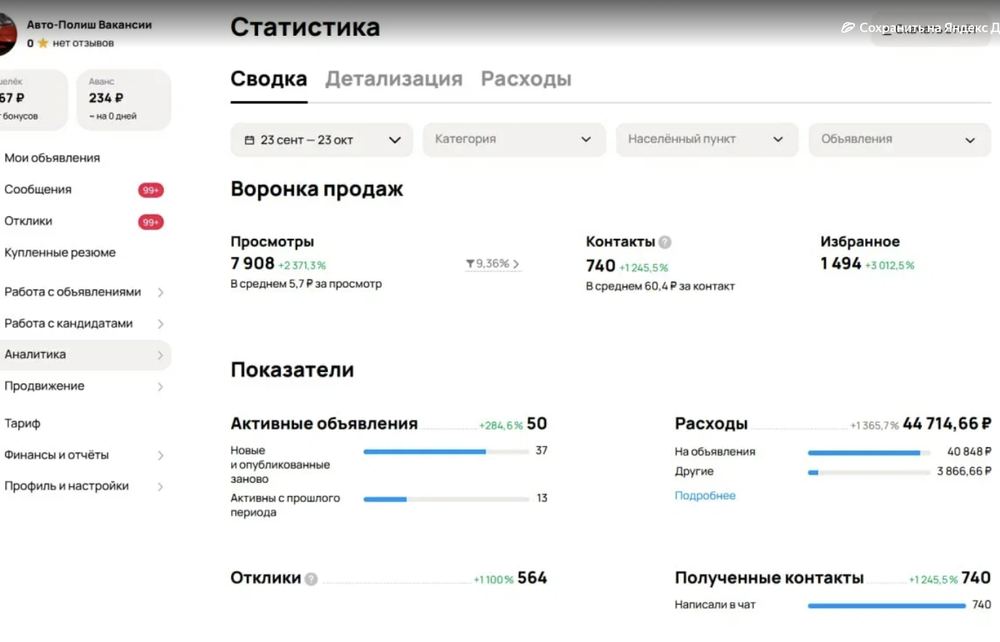Click the Другие expenses progress bar
The image size is (1000, 642).
coord(869,473)
